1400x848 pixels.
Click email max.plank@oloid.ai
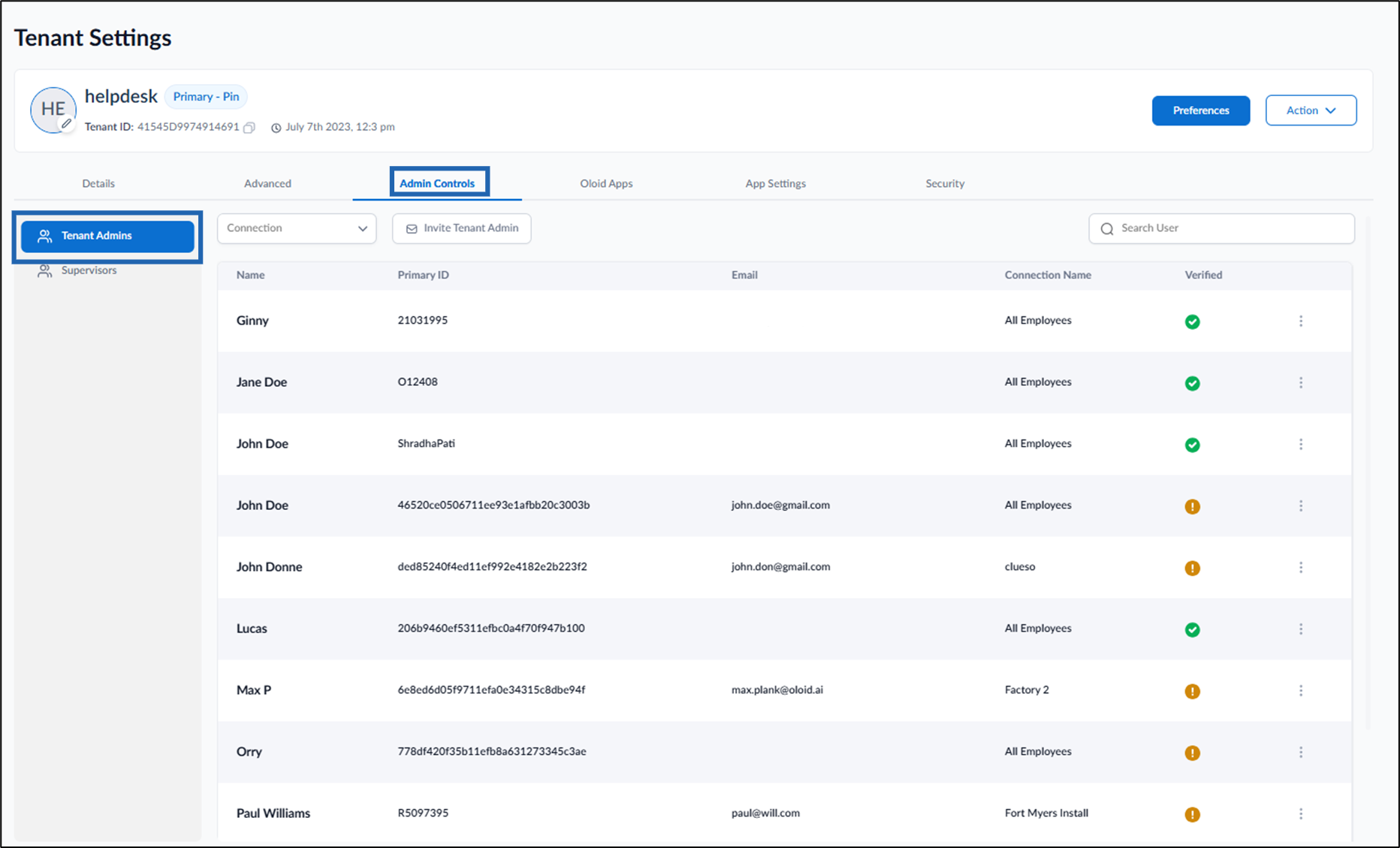click(x=777, y=690)
